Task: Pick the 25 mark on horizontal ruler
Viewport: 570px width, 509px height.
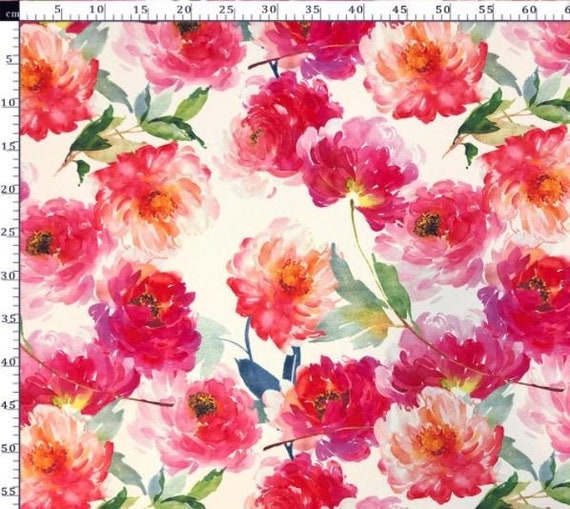Action: (x=226, y=9)
